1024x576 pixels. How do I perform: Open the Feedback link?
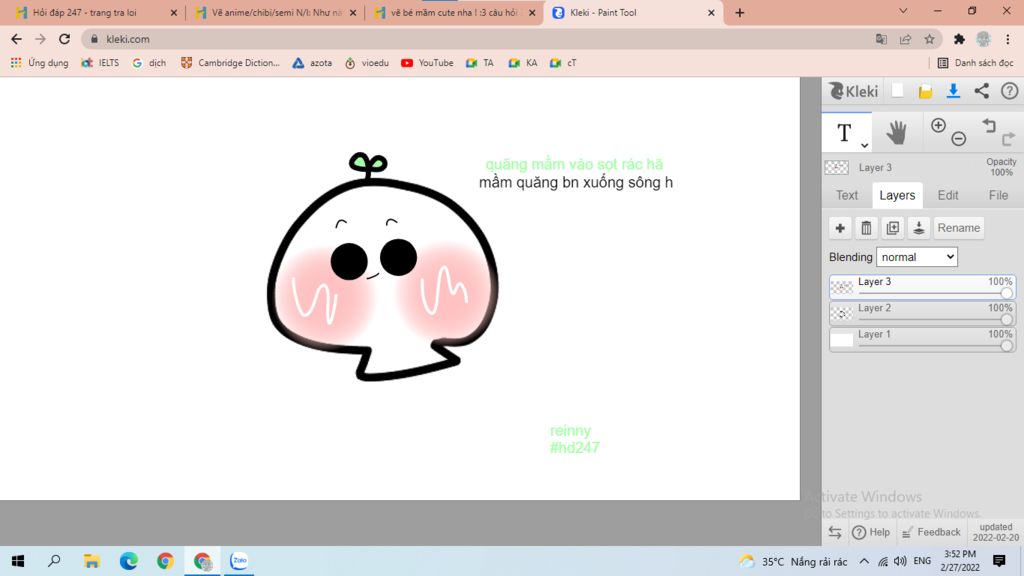pos(931,532)
